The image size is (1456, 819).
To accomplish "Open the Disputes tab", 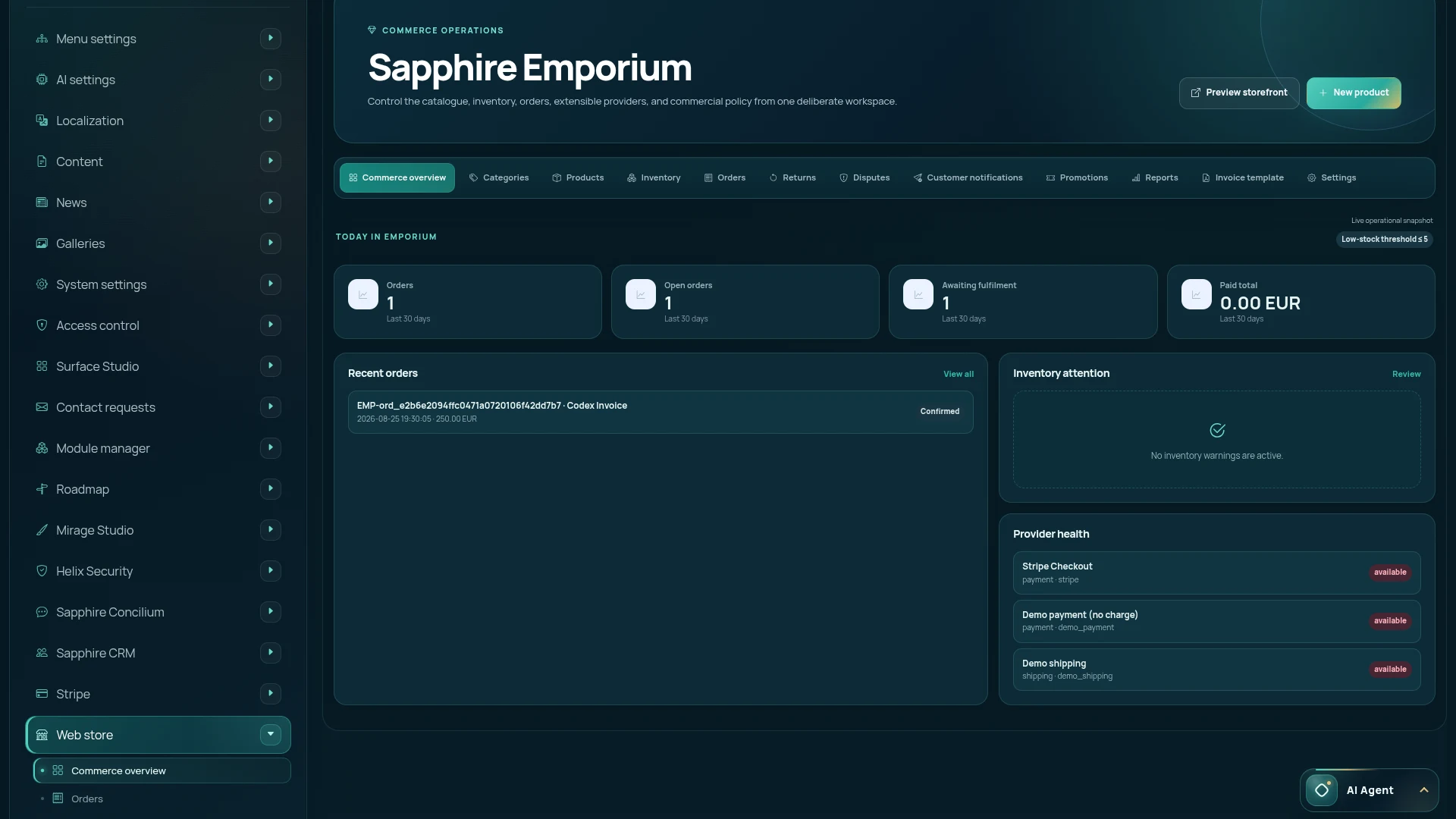I will click(864, 177).
